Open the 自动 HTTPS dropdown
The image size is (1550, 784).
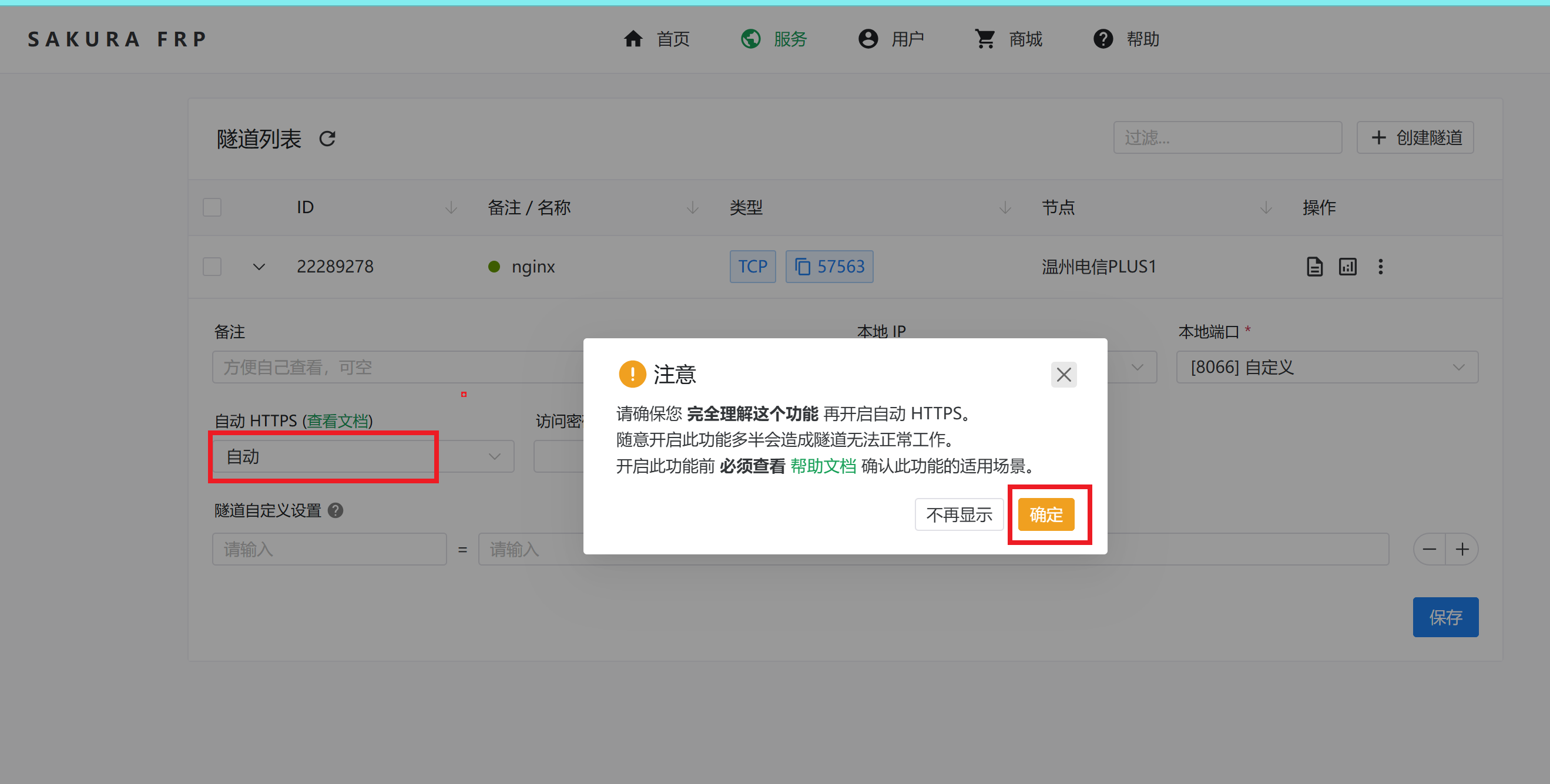pyautogui.click(x=364, y=456)
